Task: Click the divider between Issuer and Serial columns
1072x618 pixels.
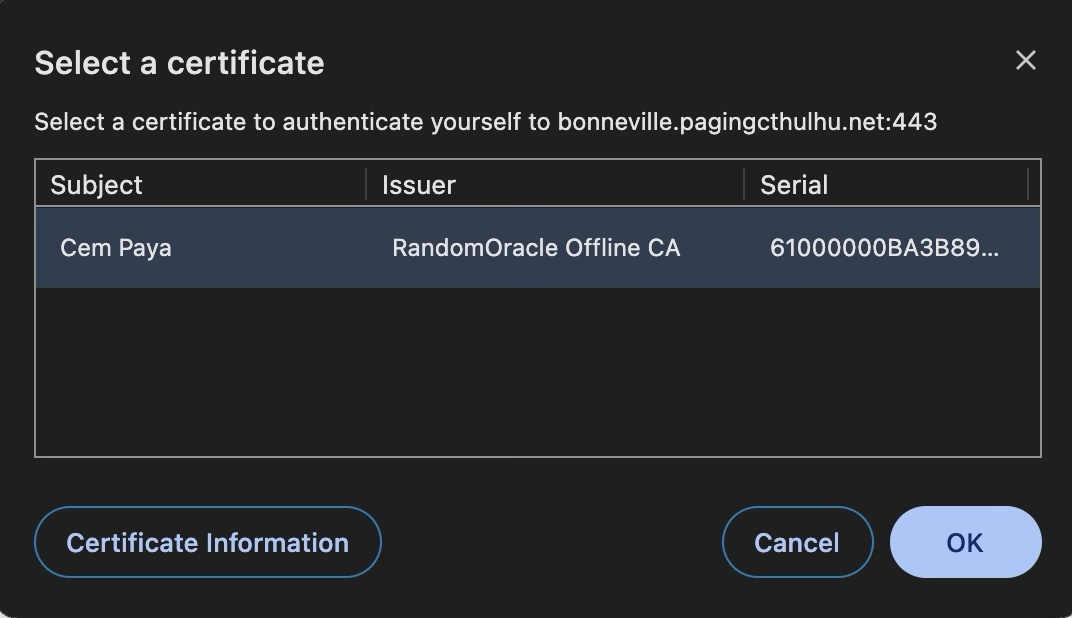Action: pos(744,184)
